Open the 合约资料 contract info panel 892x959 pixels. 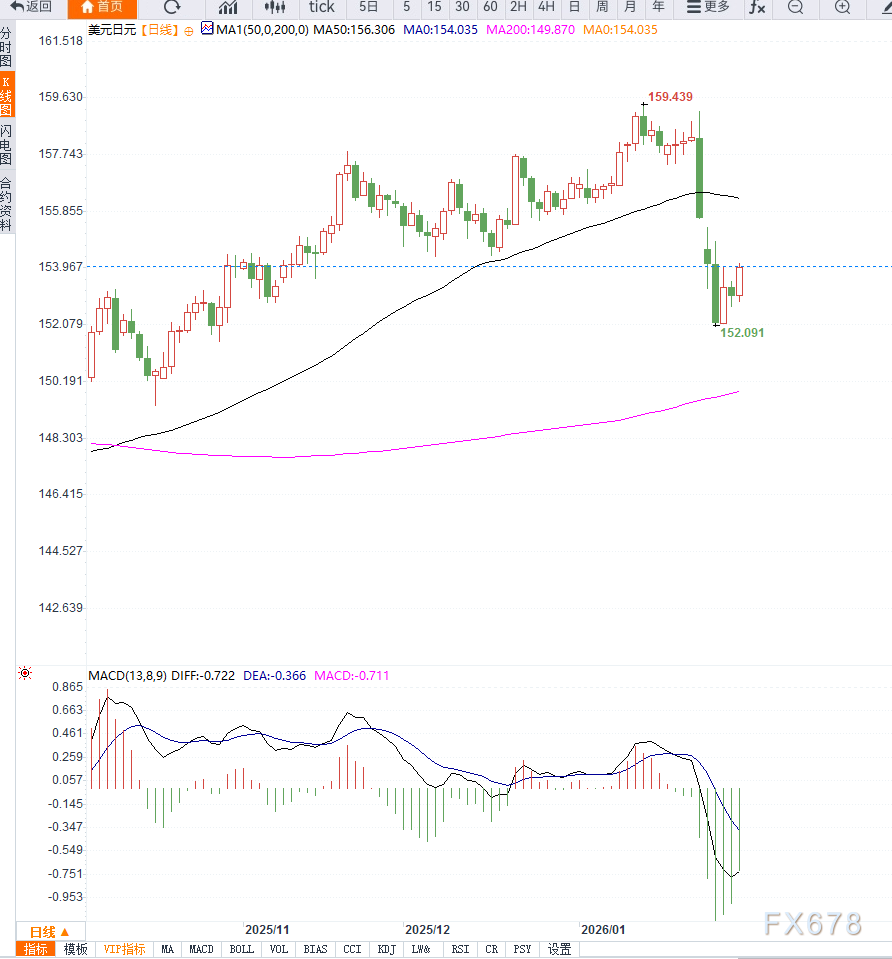tap(7, 204)
